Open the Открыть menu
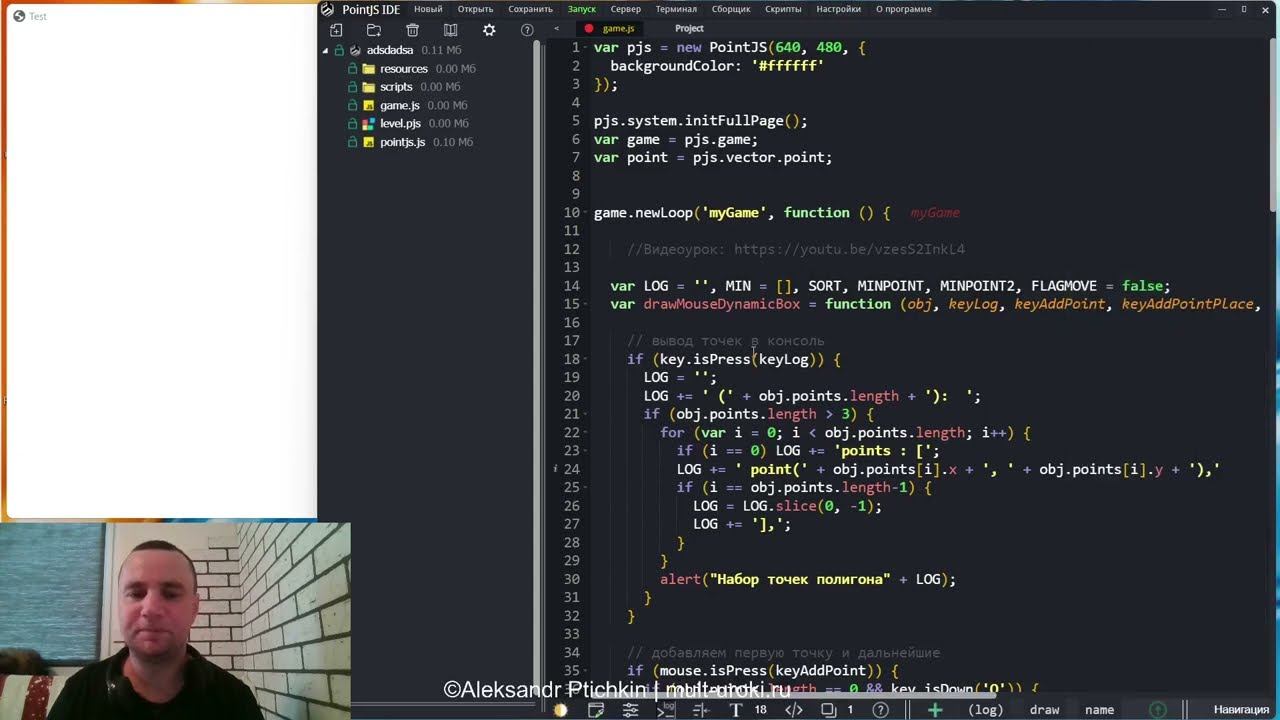The height and width of the screenshot is (720, 1280). [x=475, y=9]
